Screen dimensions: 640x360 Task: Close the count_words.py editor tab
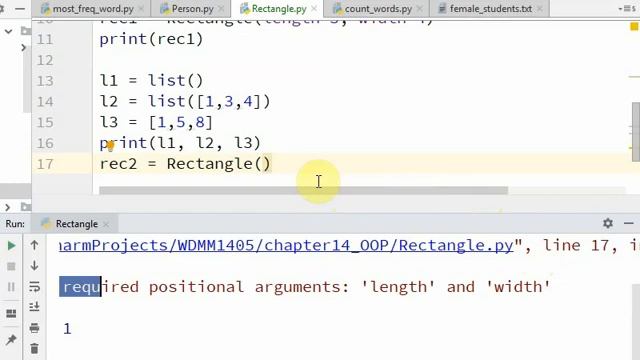(419, 9)
